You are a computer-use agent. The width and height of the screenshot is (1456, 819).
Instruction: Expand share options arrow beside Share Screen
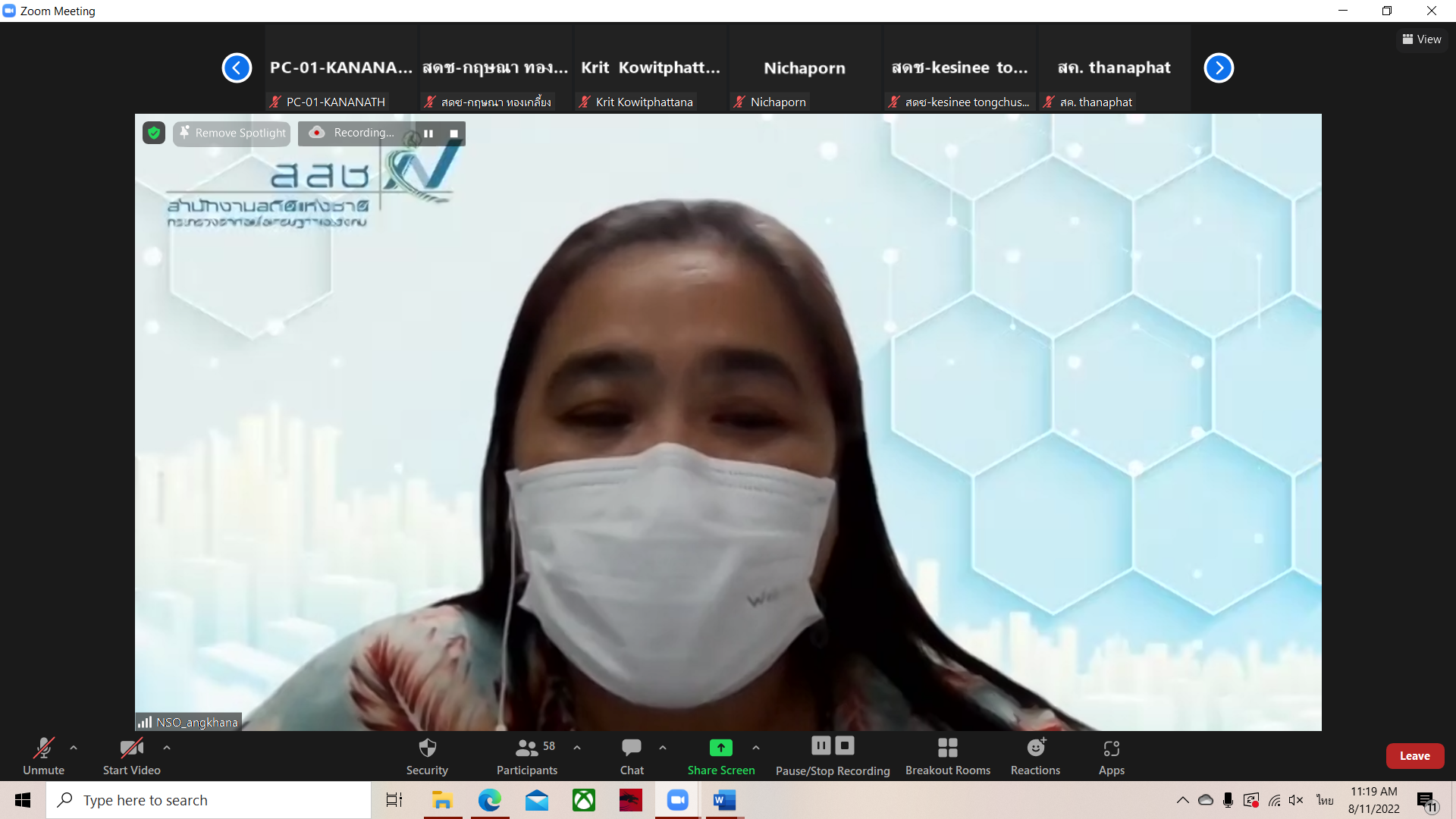pos(756,748)
